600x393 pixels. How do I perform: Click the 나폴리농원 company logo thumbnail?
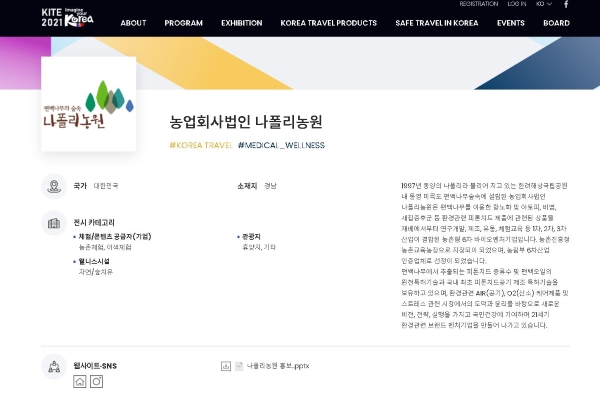89,104
